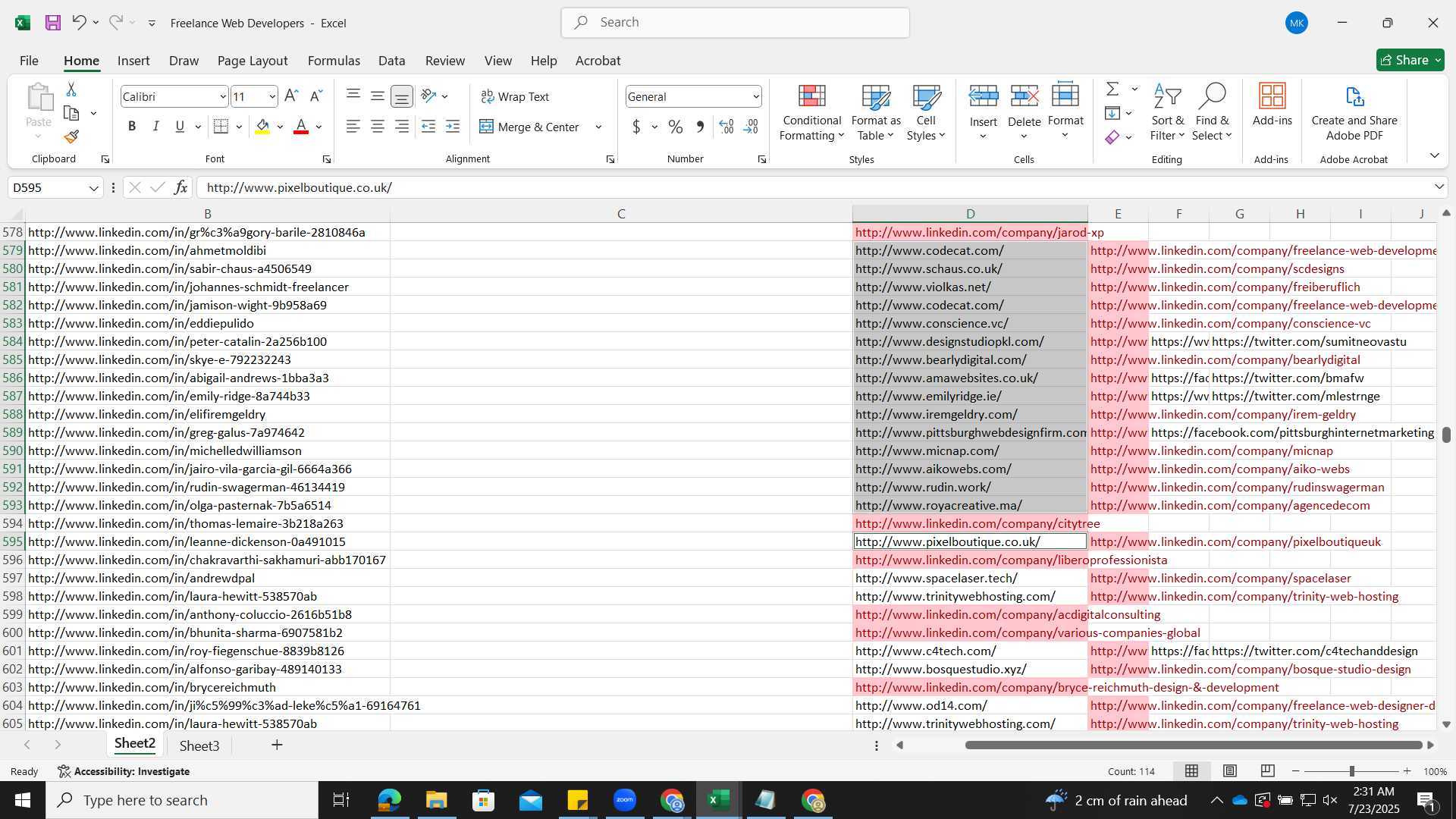Toggle Bold formatting
Image resolution: width=1456 pixels, height=819 pixels.
pyautogui.click(x=132, y=127)
